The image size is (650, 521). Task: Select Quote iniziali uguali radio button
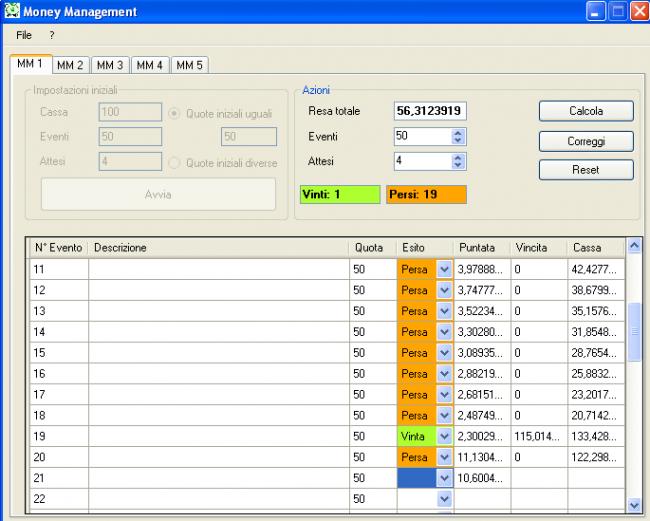click(x=174, y=114)
